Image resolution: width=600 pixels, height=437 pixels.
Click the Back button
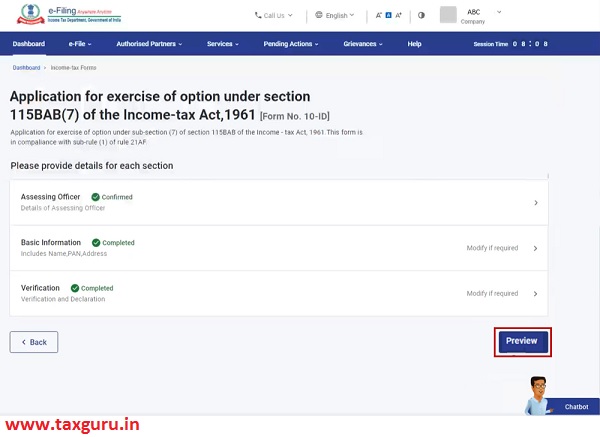[34, 342]
